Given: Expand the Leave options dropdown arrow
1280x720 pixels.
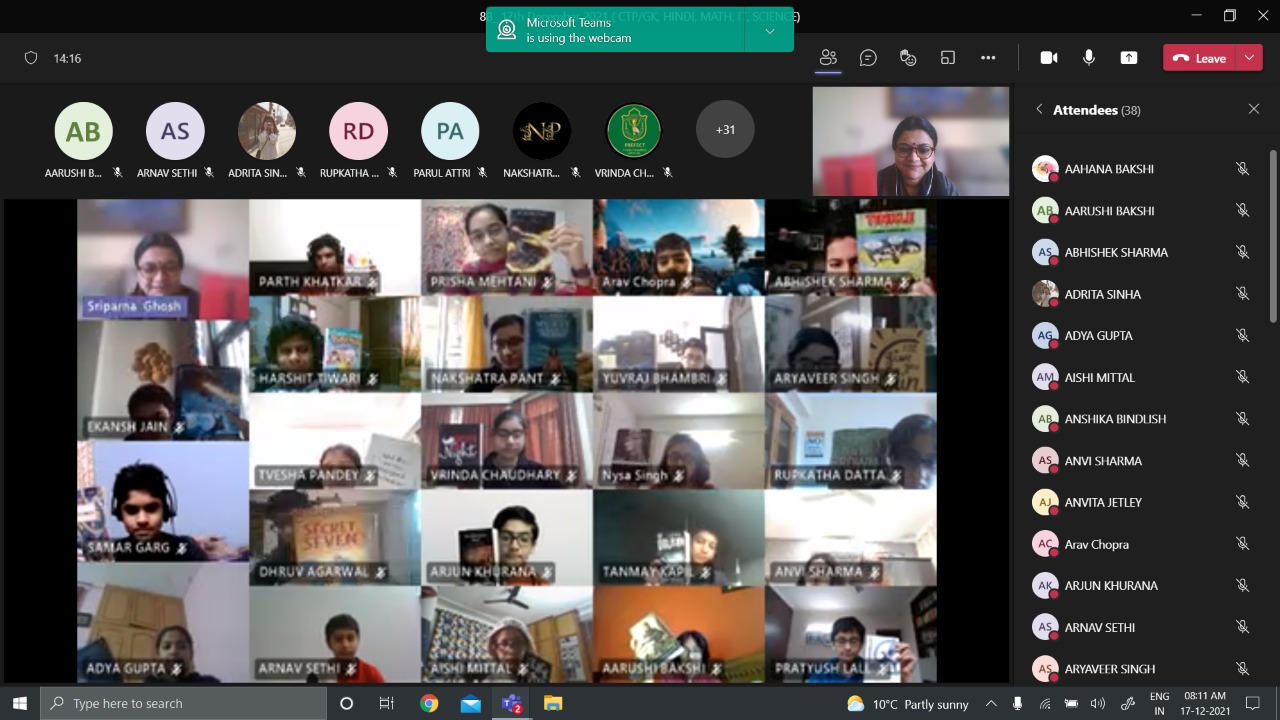Looking at the screenshot, I should point(1249,58).
